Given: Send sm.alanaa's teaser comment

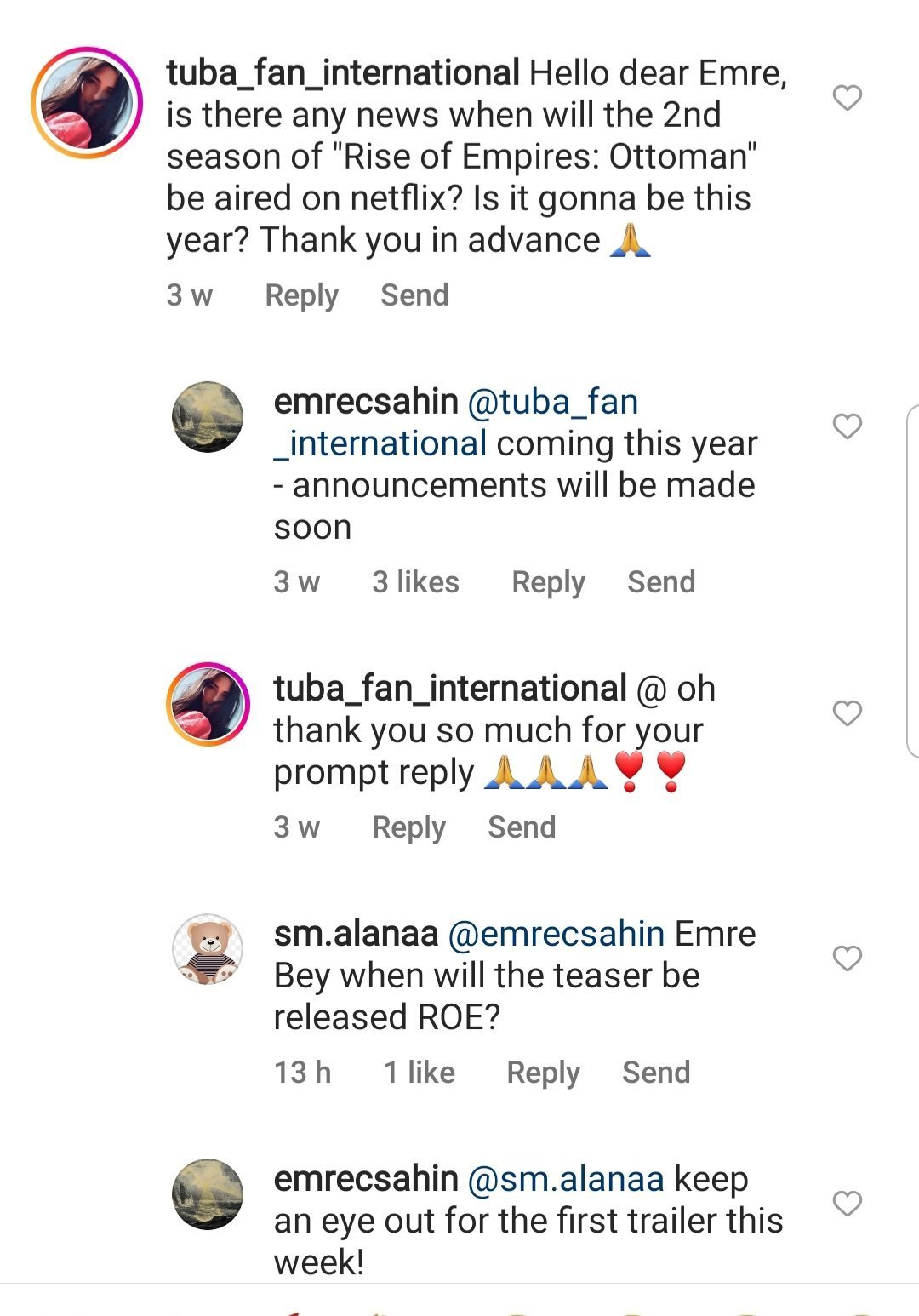Looking at the screenshot, I should tap(656, 1072).
